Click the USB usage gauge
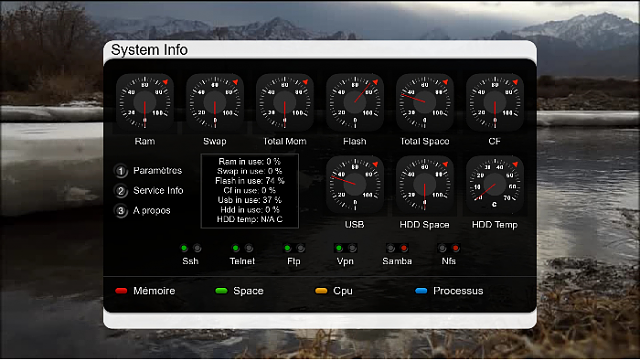The height and width of the screenshot is (361, 640). pos(355,185)
